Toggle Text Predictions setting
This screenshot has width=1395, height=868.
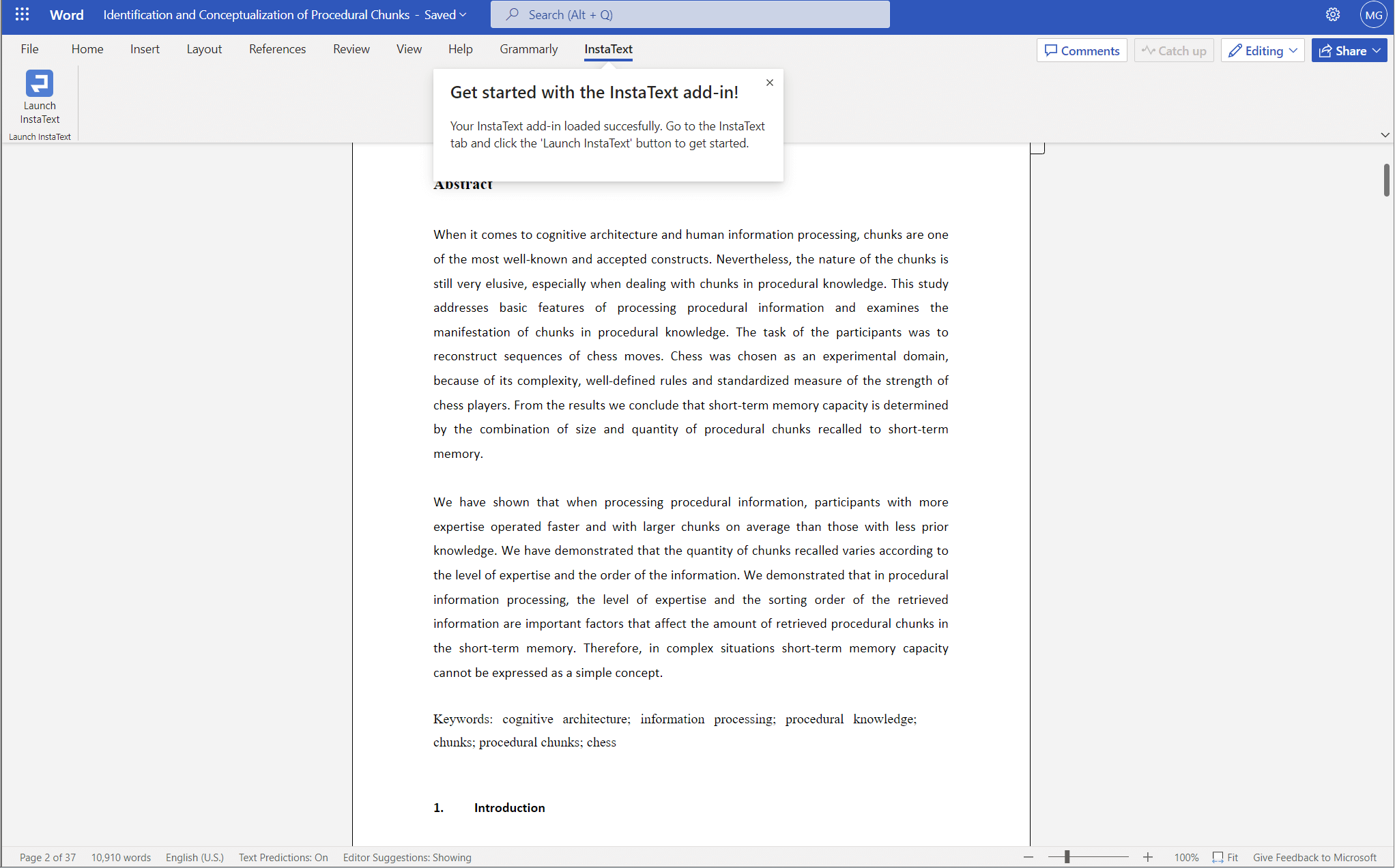pos(283,858)
